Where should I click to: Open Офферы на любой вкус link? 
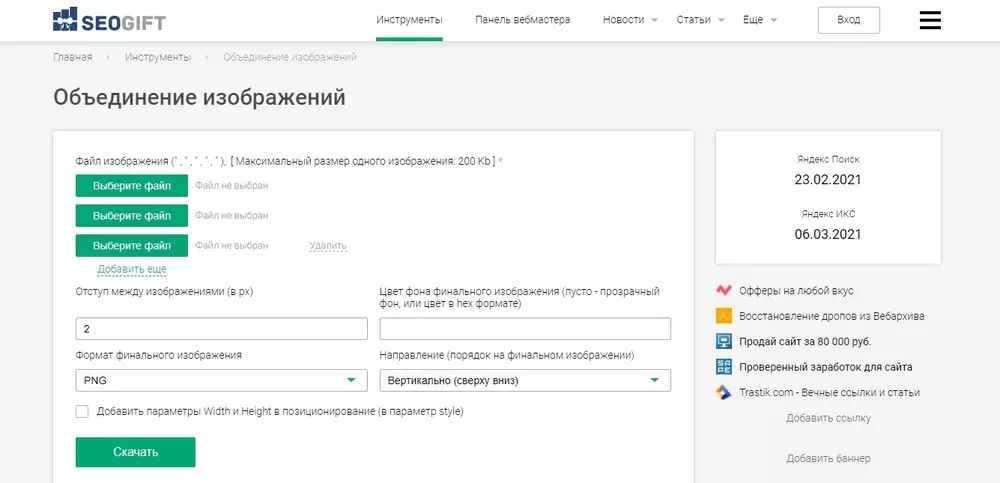tap(796, 291)
